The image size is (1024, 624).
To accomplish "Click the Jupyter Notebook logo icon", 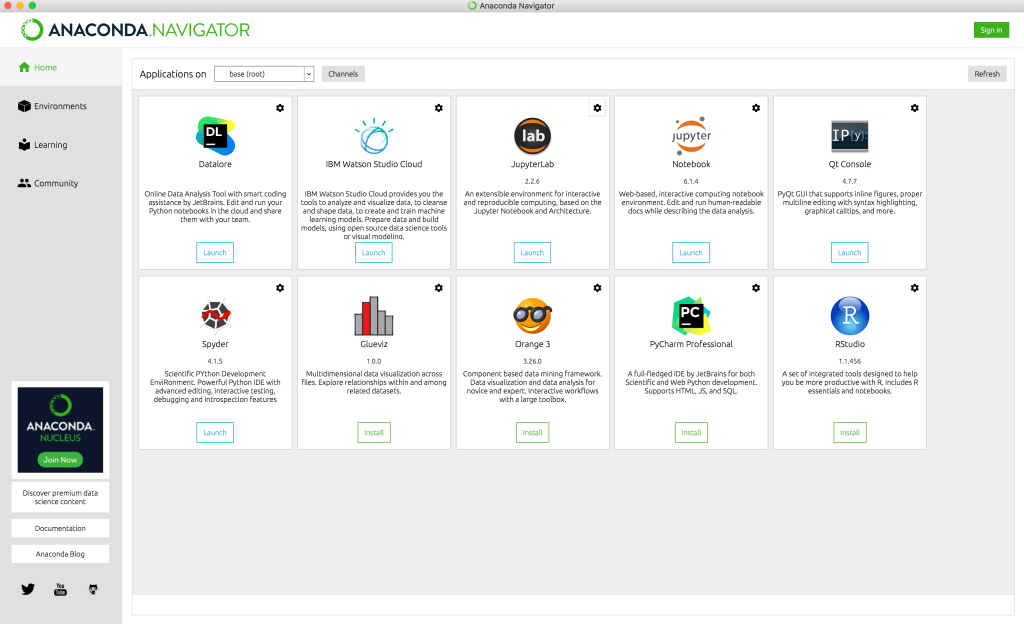I will 691,135.
